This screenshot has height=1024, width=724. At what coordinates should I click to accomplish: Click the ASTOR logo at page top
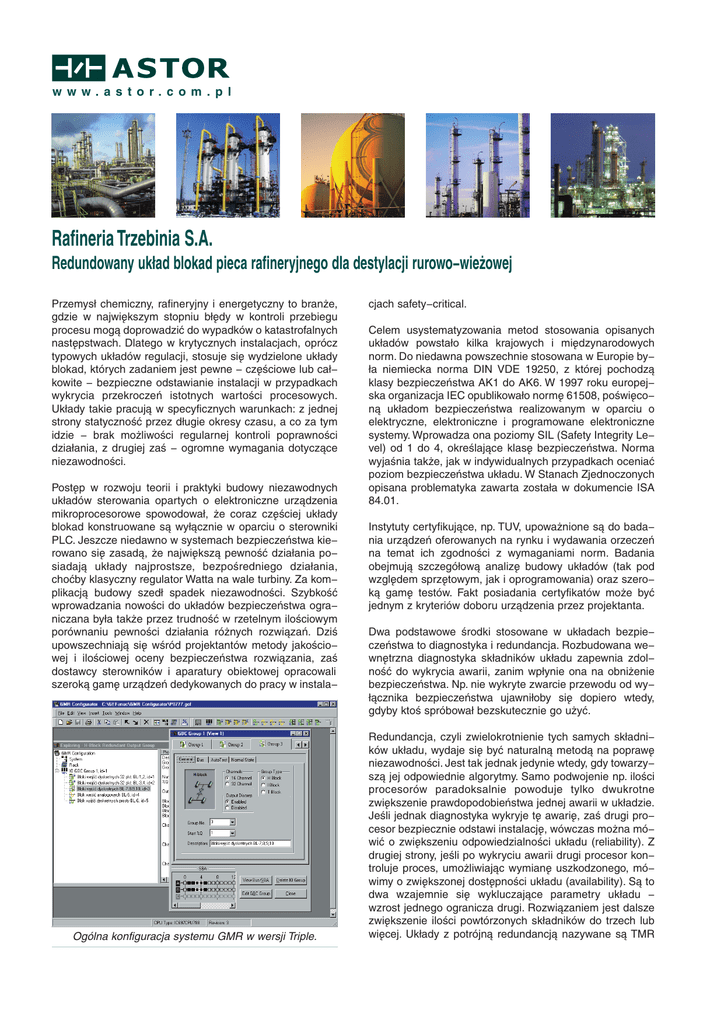coord(141,68)
